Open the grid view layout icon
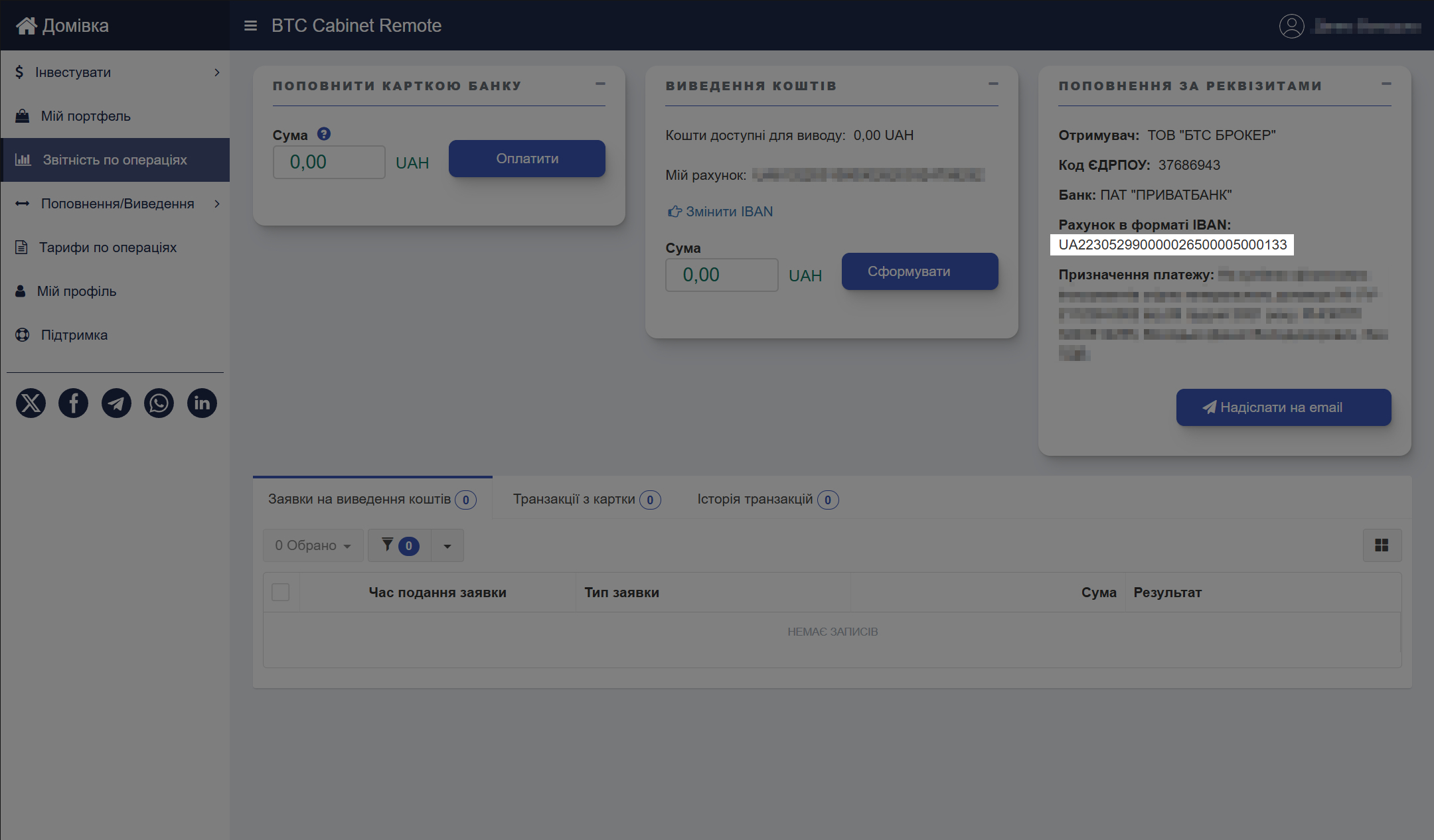 (1382, 545)
